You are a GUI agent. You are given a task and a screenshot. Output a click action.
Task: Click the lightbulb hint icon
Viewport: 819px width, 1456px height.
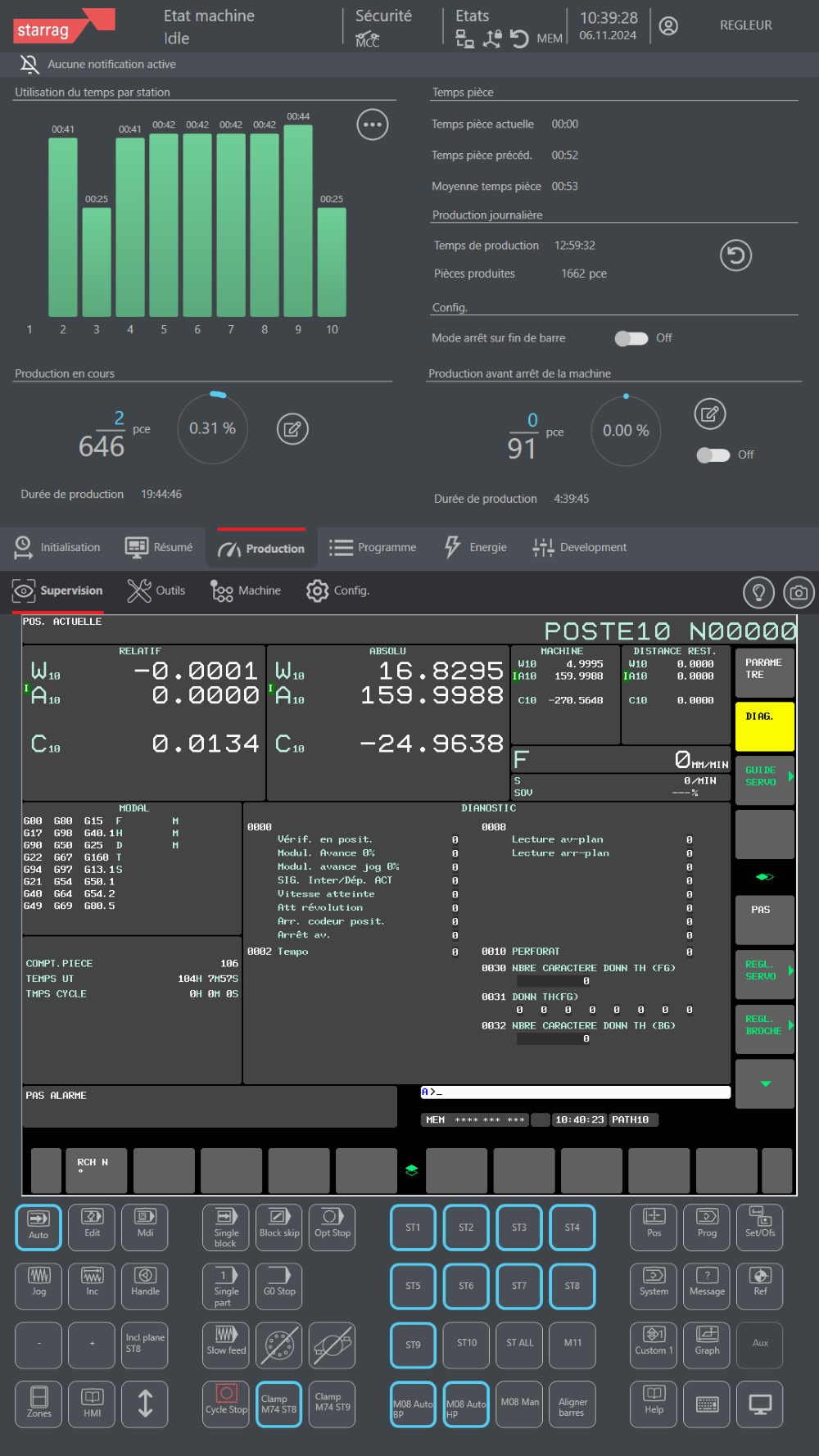tap(758, 592)
